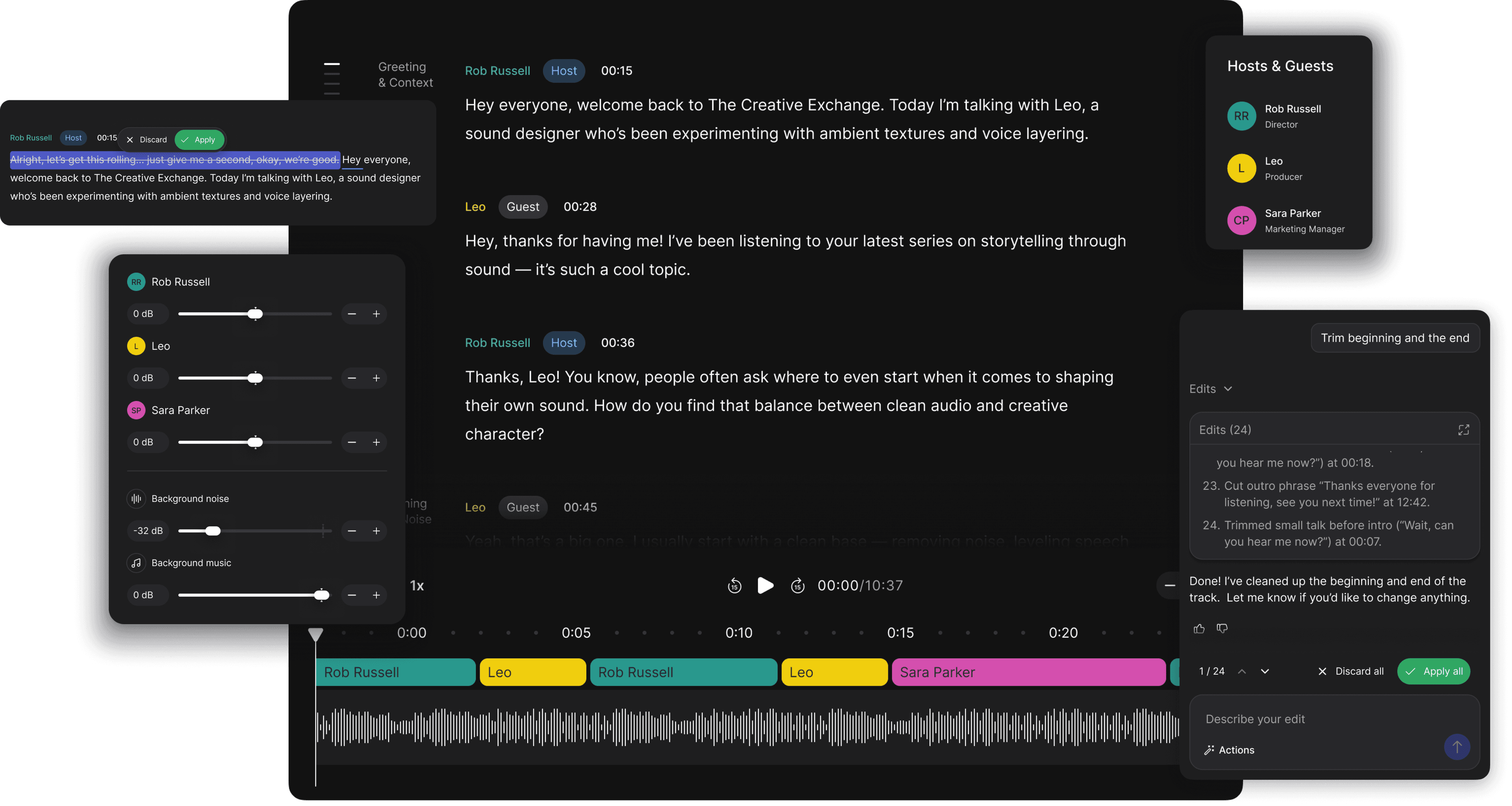Increase Background music level with plus

click(376, 595)
